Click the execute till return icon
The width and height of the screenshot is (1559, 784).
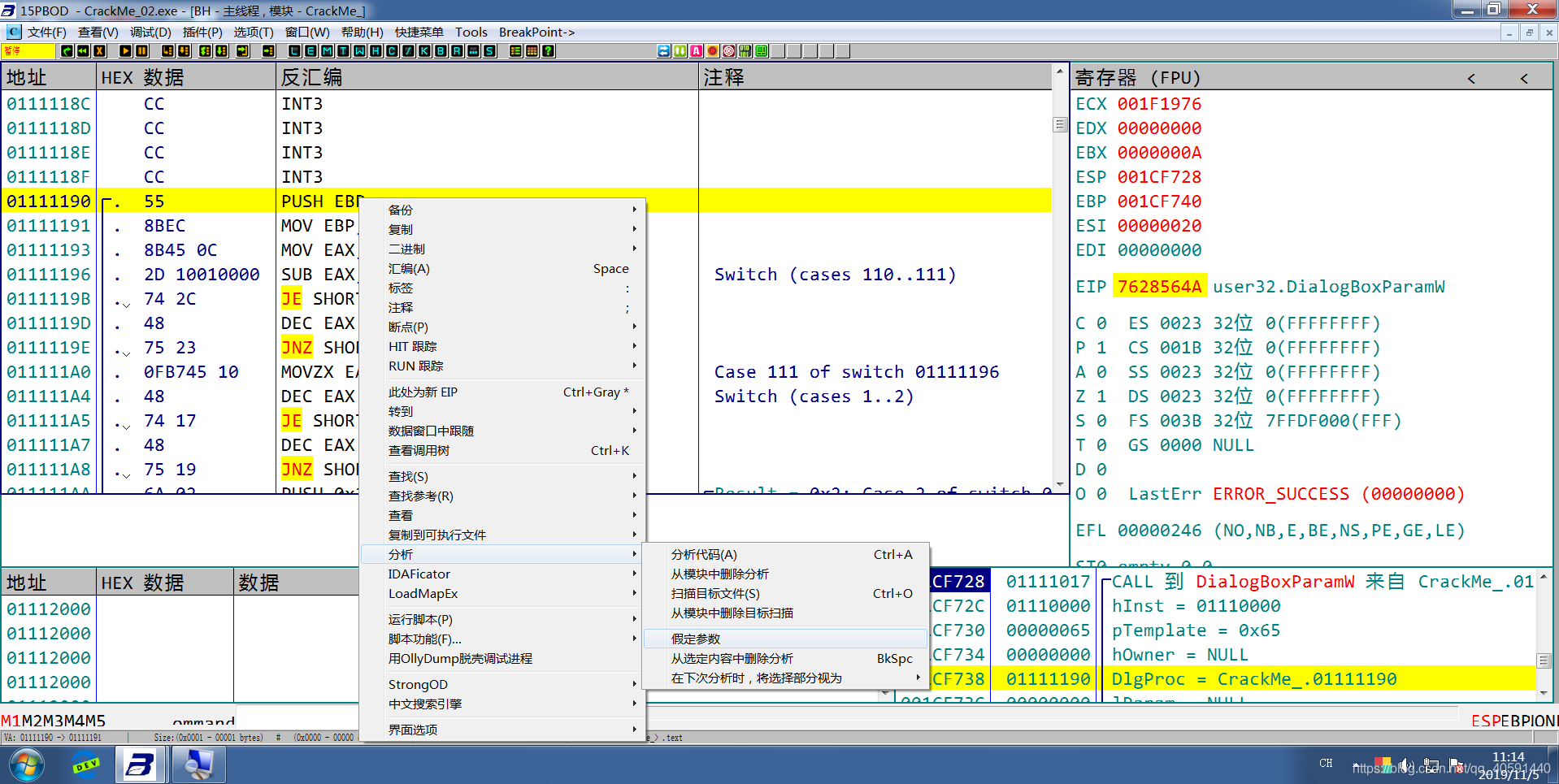[242, 50]
